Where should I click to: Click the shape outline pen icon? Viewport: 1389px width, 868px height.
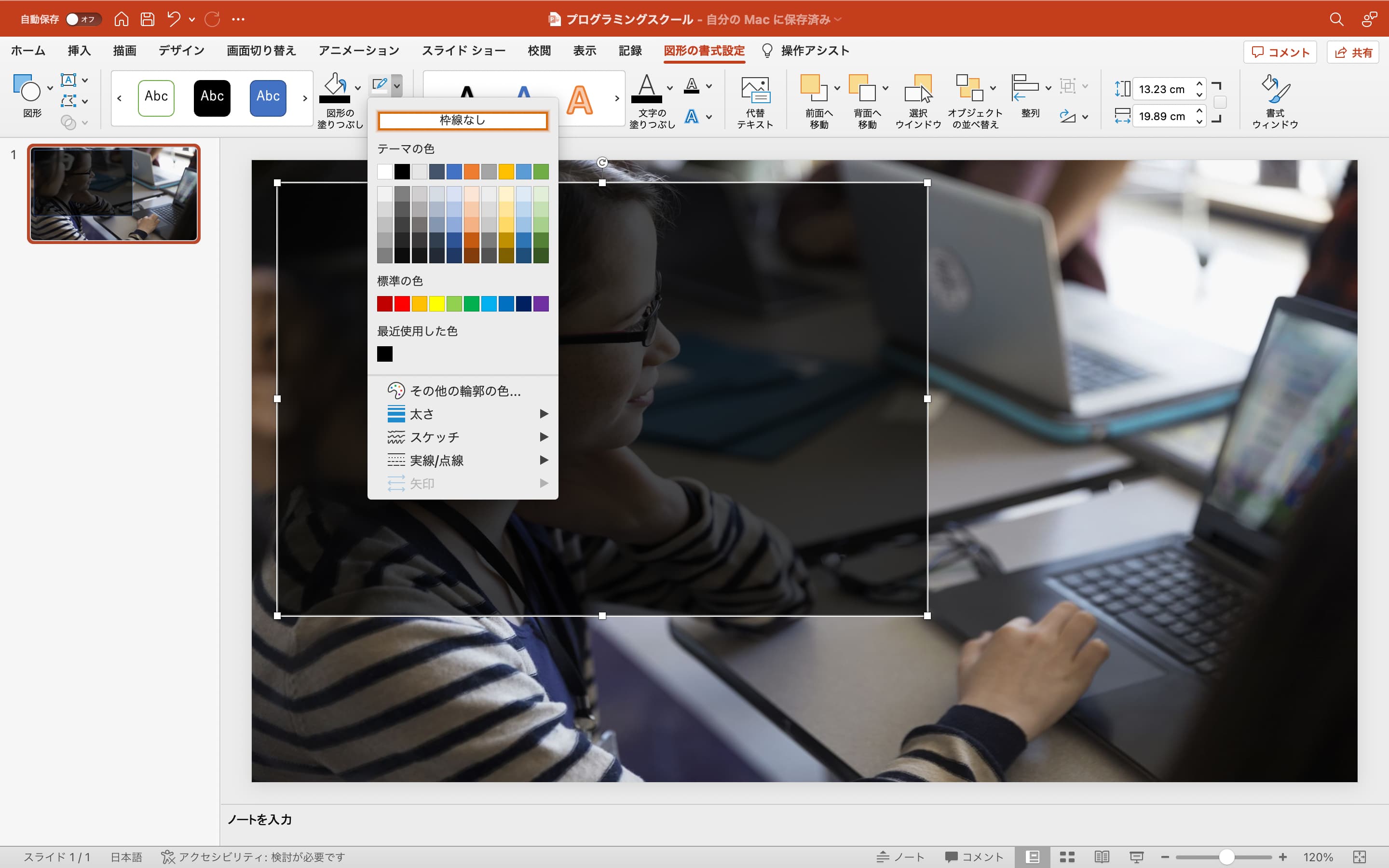(x=380, y=85)
